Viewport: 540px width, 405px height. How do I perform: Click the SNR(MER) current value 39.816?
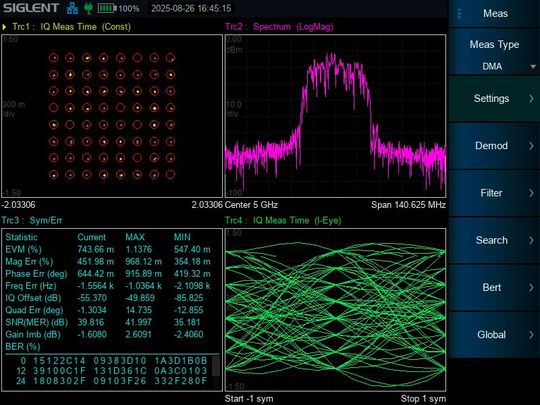91,322
